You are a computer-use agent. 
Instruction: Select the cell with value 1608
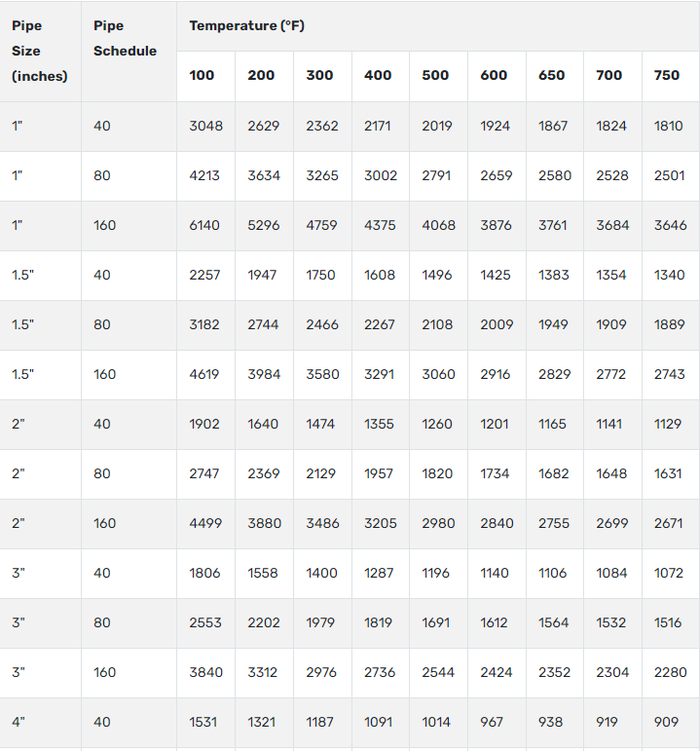(x=380, y=275)
